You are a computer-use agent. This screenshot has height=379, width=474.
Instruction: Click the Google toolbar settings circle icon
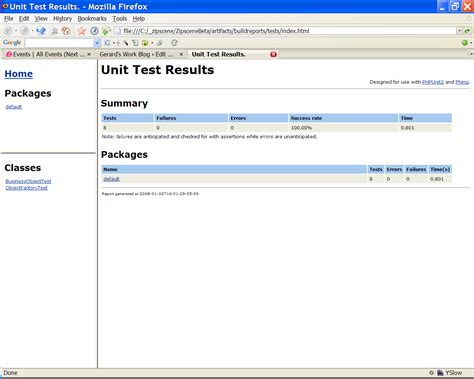click(174, 43)
